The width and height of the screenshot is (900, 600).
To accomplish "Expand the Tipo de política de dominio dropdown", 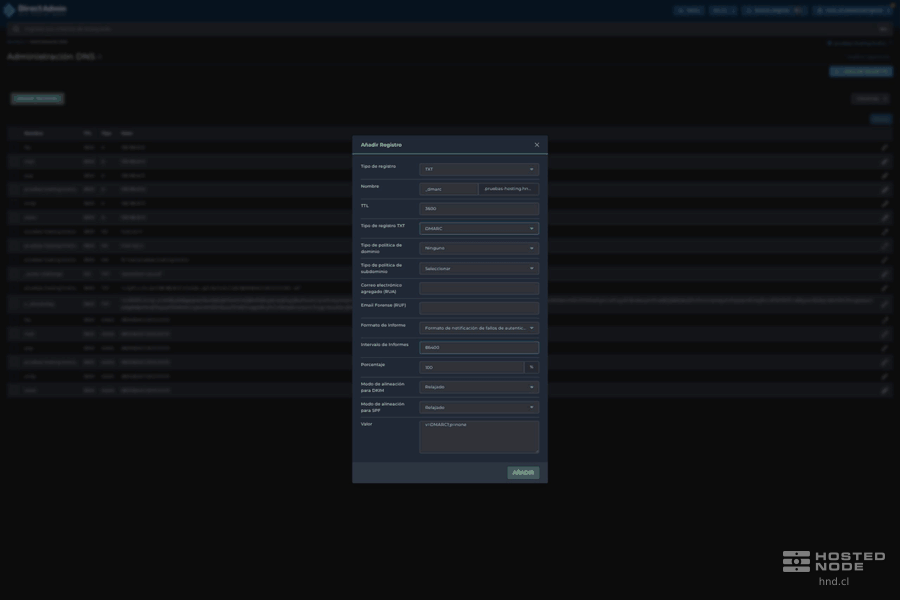I will pos(479,248).
